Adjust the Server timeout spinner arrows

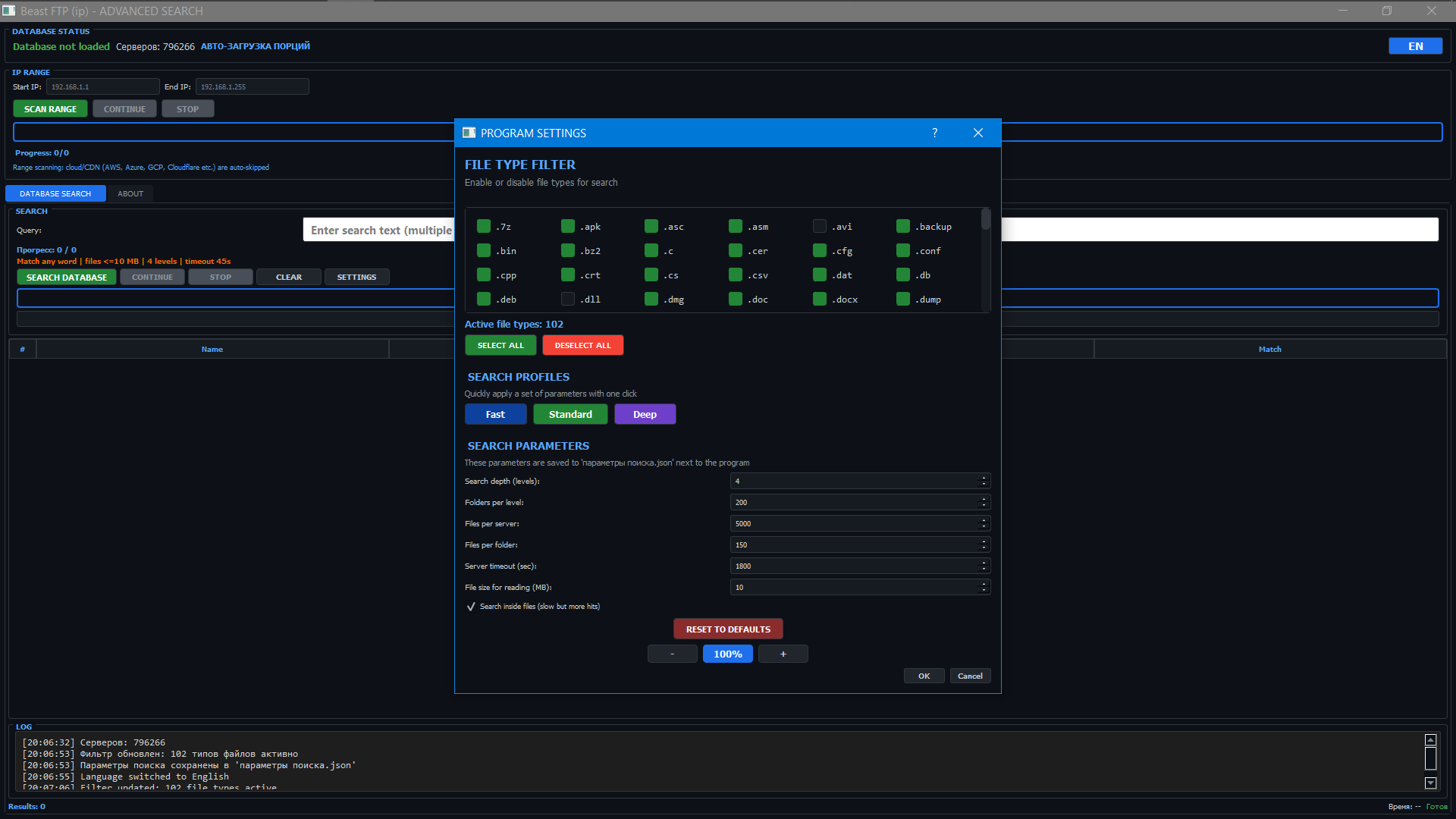click(x=984, y=566)
